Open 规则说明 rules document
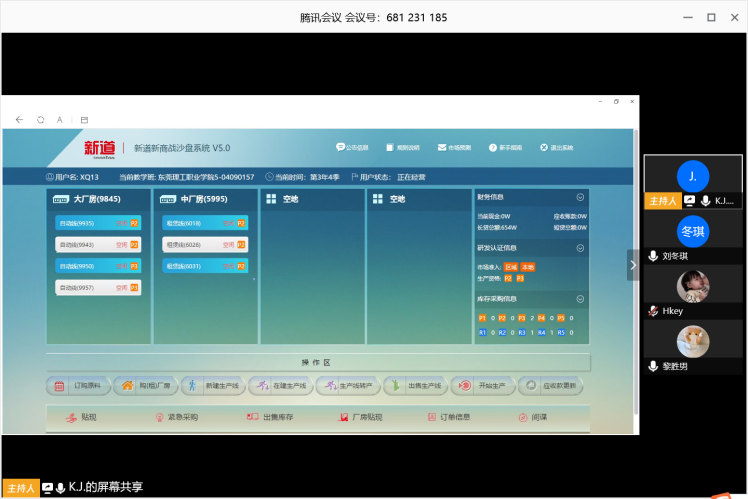Image resolution: width=748 pixels, height=499 pixels. (402, 147)
